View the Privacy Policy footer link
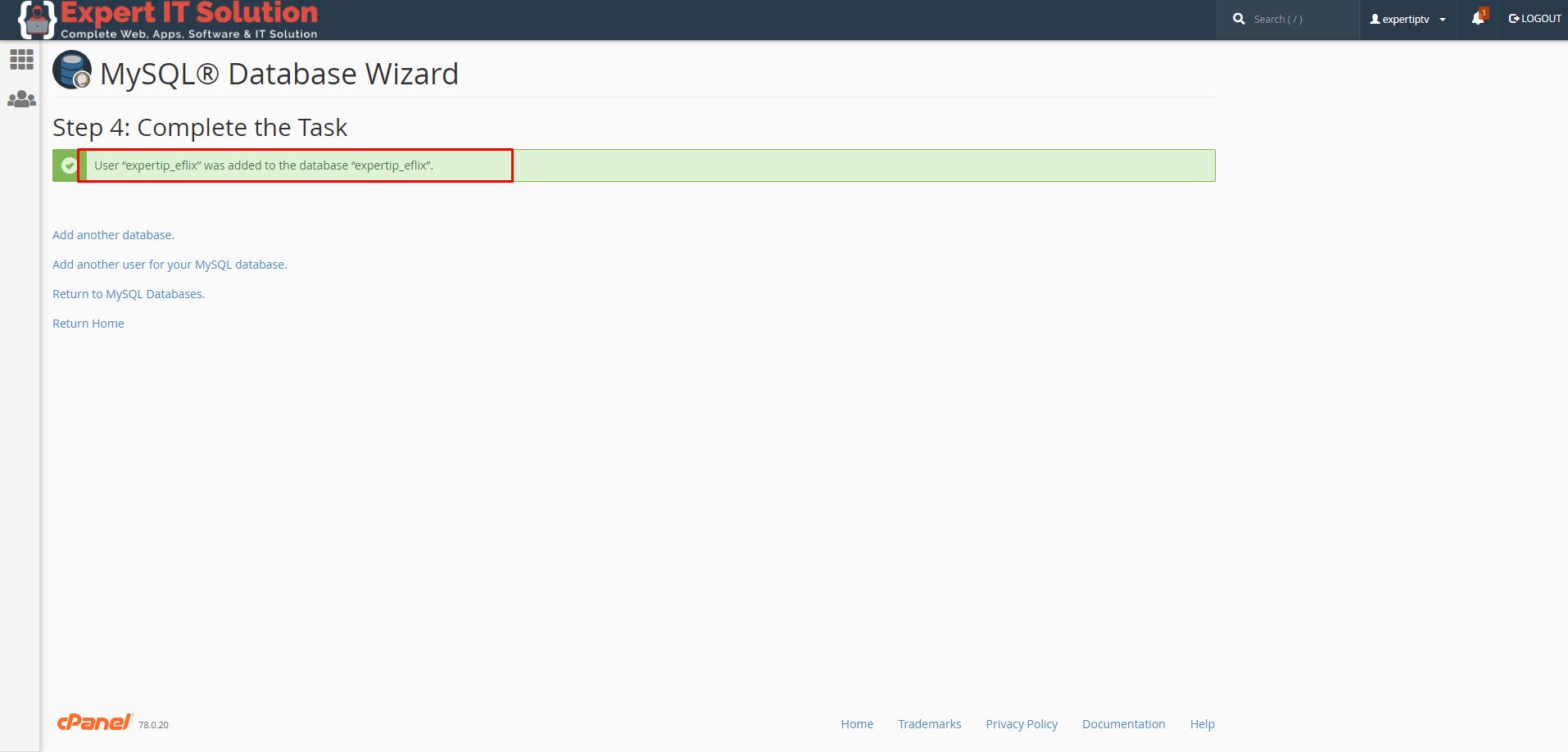Image resolution: width=1568 pixels, height=752 pixels. (1022, 724)
